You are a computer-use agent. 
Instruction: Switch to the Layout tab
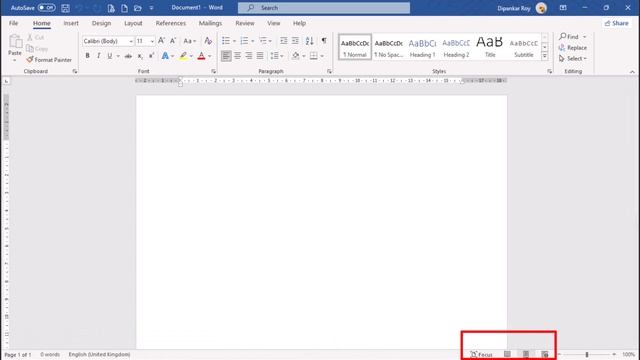(x=133, y=23)
